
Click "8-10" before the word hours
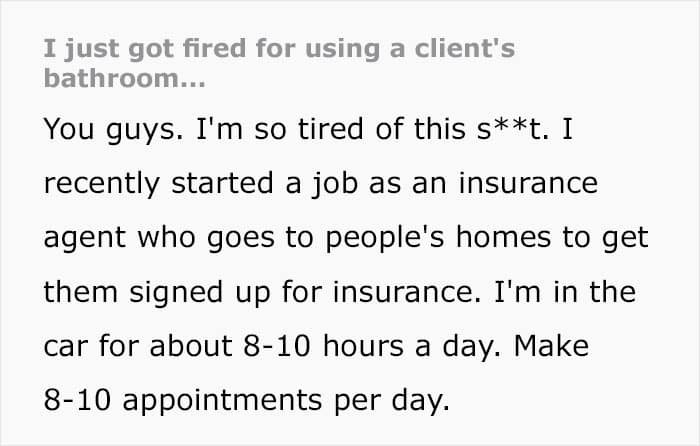click(x=277, y=346)
